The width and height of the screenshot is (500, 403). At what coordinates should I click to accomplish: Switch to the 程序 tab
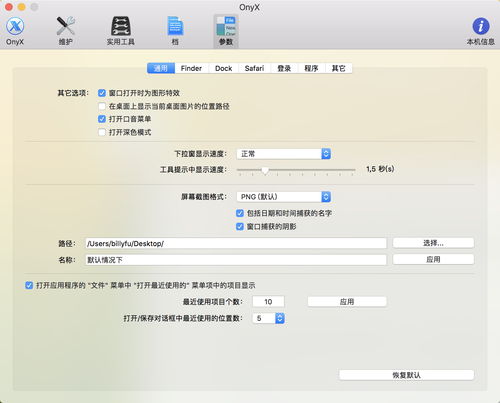(311, 68)
